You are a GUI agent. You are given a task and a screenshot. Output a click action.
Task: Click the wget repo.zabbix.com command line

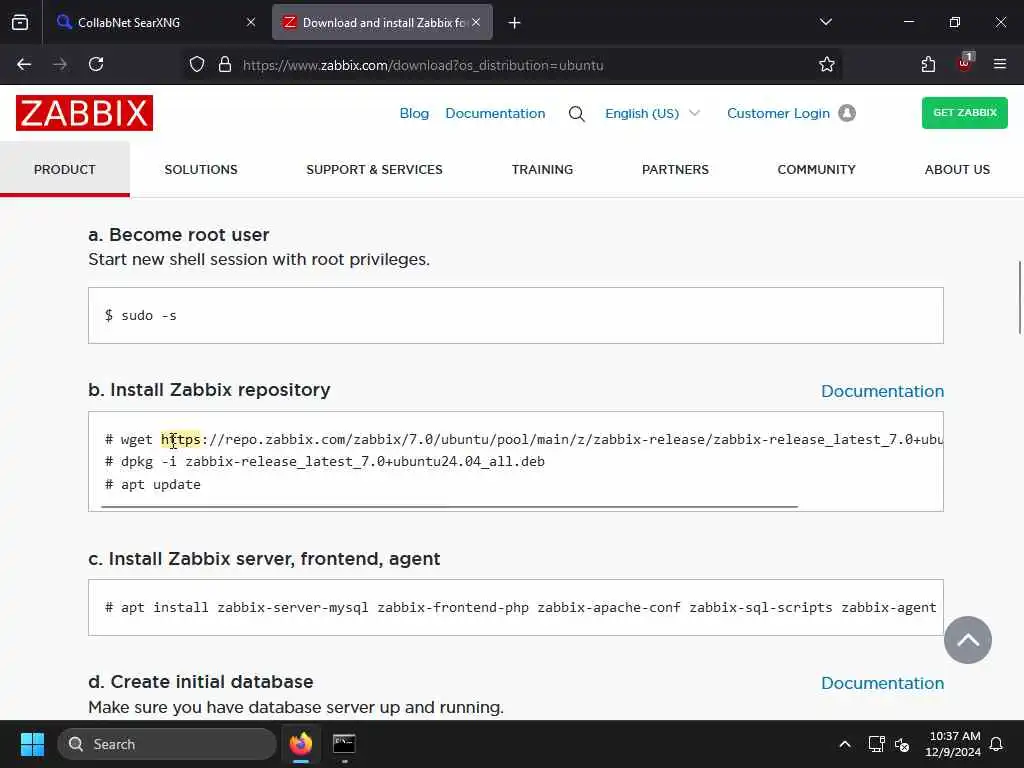pos(524,440)
